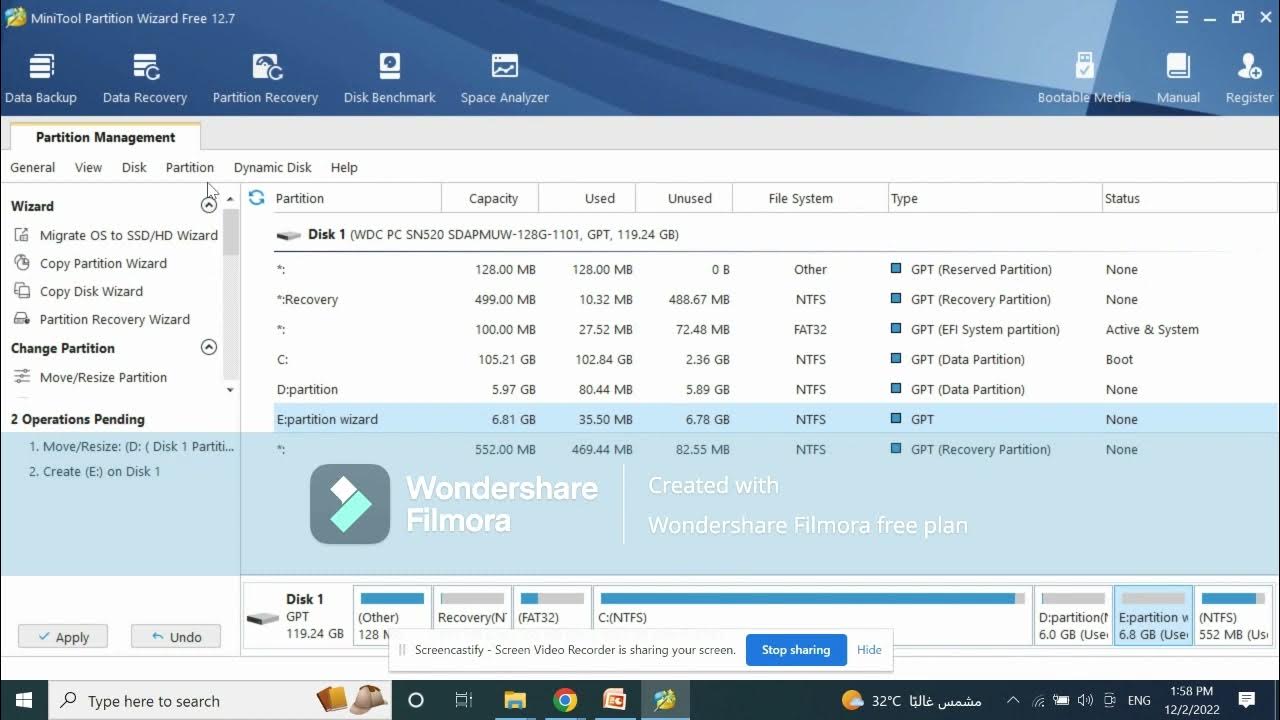
Task: Collapse the Wizard section
Action: (209, 205)
